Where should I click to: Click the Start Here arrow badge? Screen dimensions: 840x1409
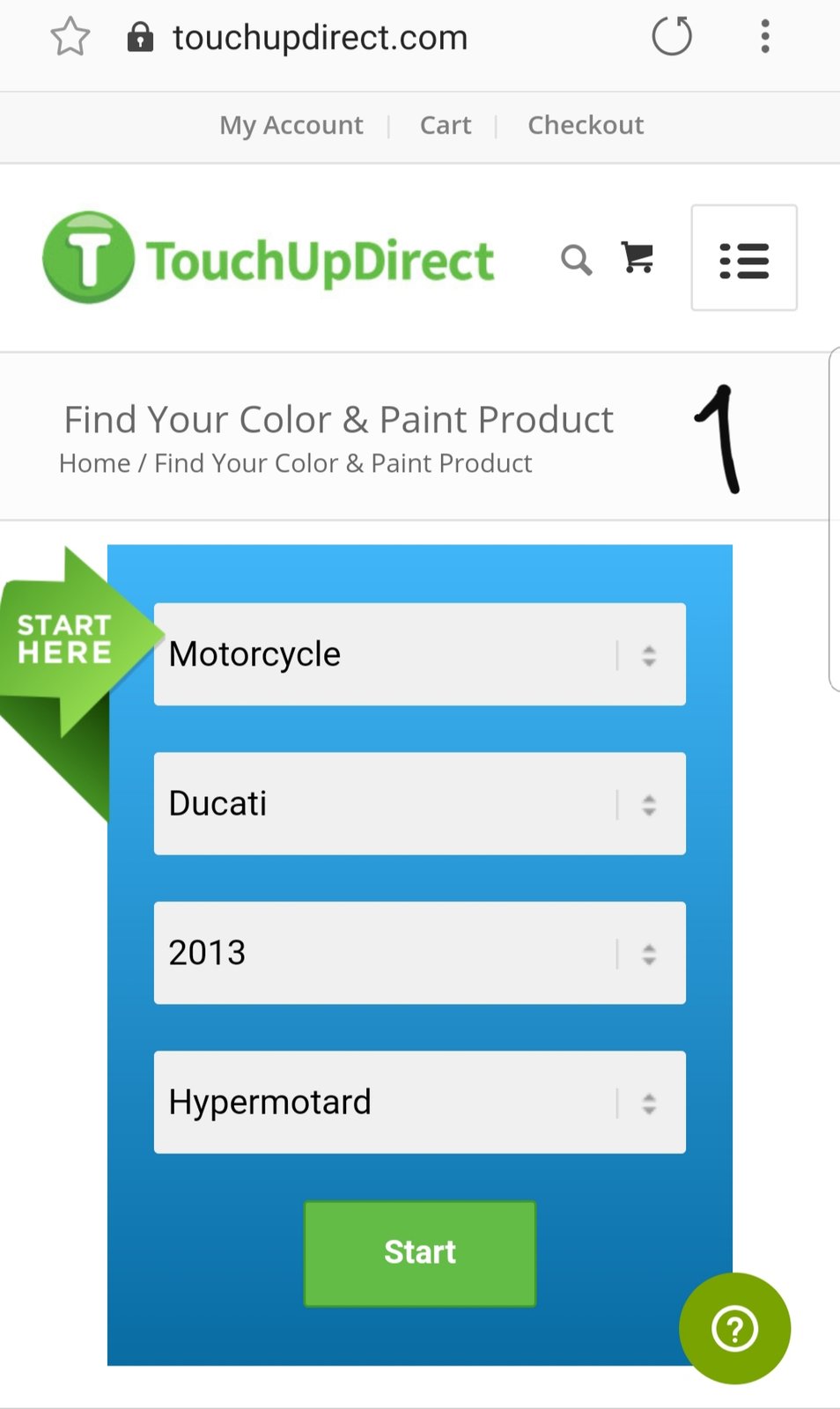pyautogui.click(x=66, y=640)
